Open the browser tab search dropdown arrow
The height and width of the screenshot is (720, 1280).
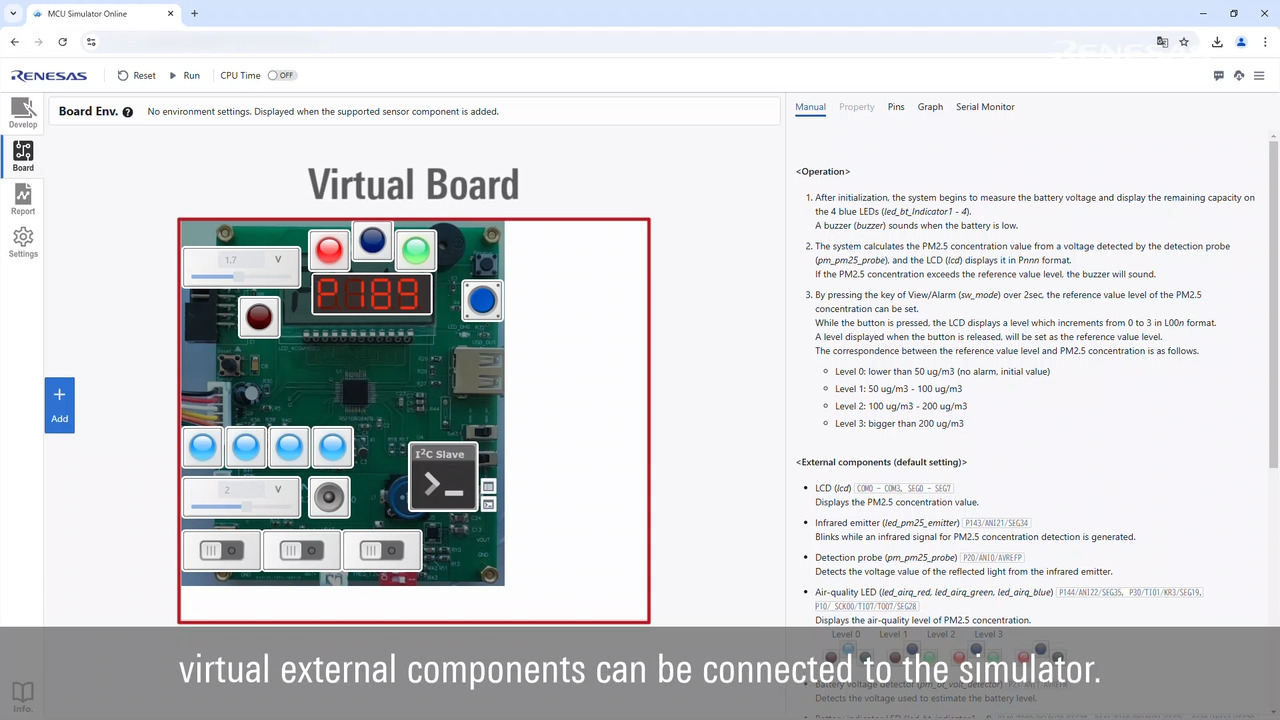(x=13, y=14)
